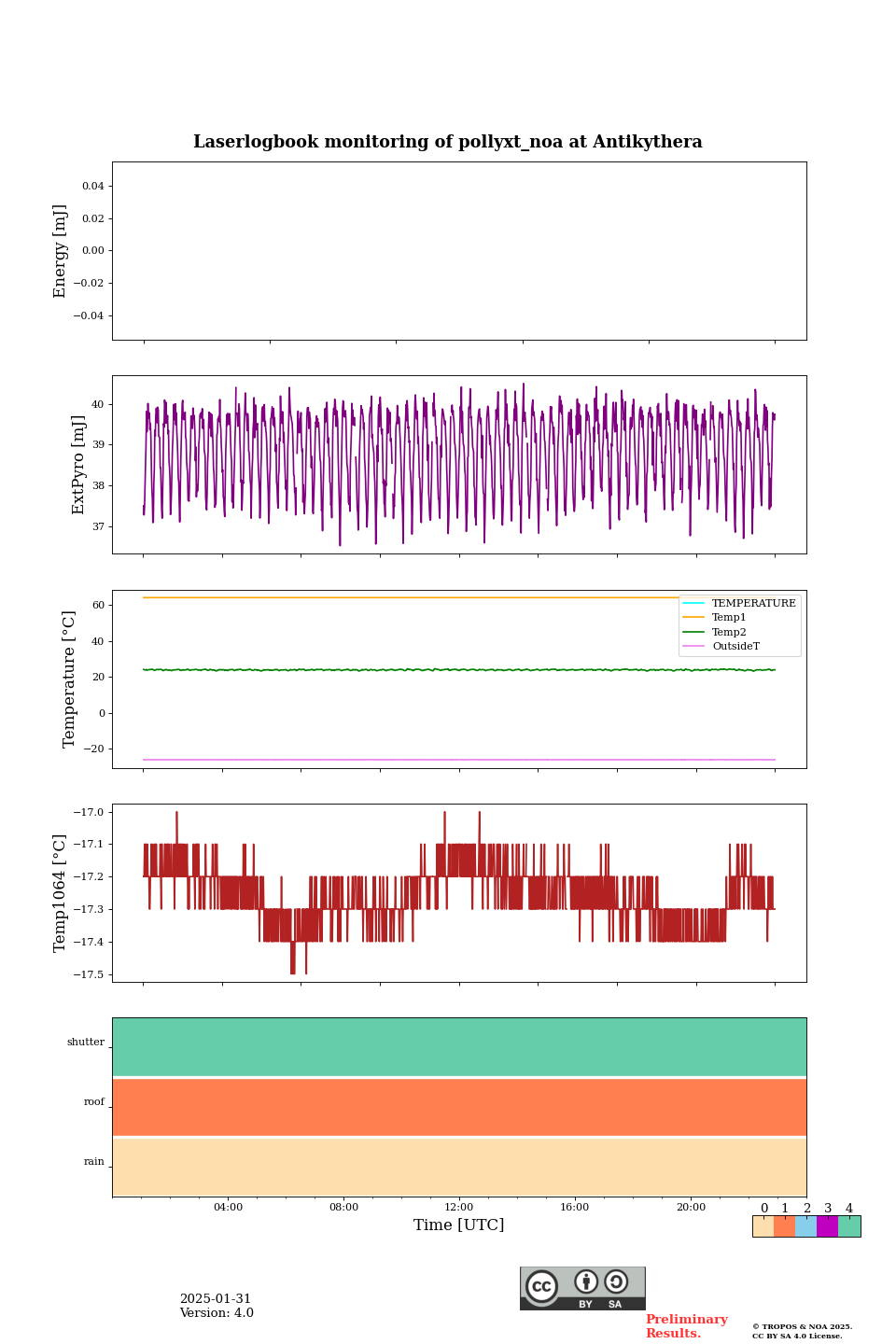Viewport: 896px width, 1344px height.
Task: Select the Energy [mJ] axis label
Action: pos(61,251)
